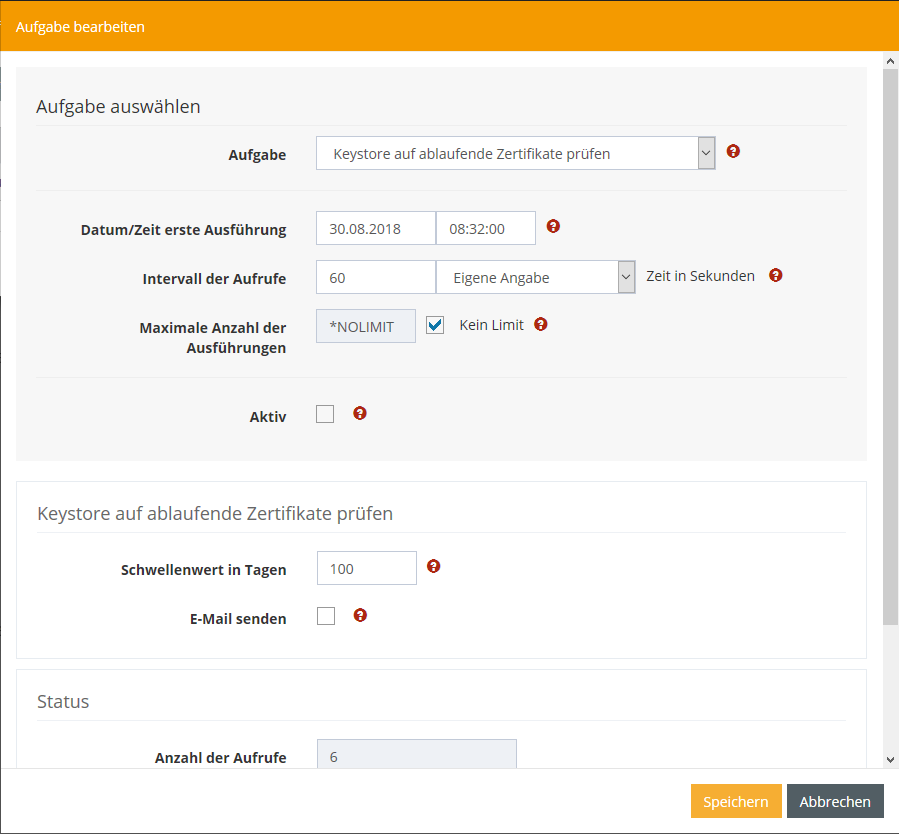Click help icon beside E-Mail senden checkbox
The width and height of the screenshot is (899, 834).
tap(360, 615)
